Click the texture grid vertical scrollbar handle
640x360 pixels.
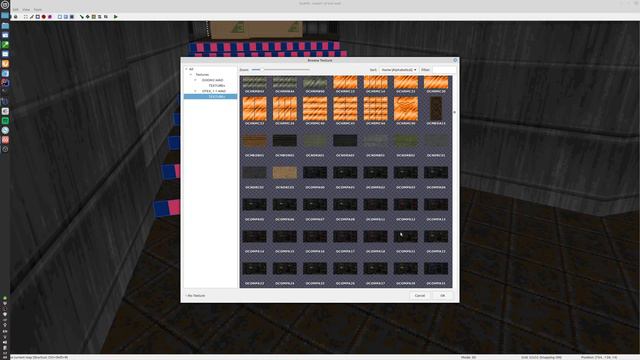[454, 112]
